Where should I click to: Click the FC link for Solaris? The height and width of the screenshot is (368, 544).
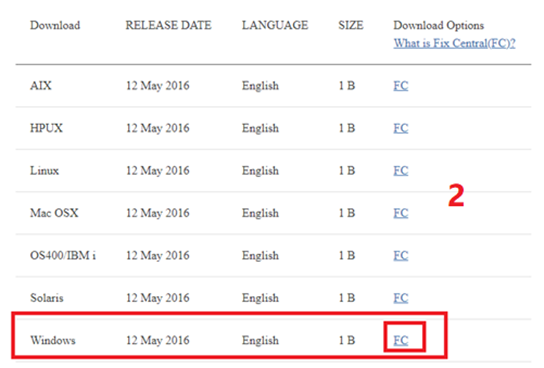pyautogui.click(x=401, y=298)
